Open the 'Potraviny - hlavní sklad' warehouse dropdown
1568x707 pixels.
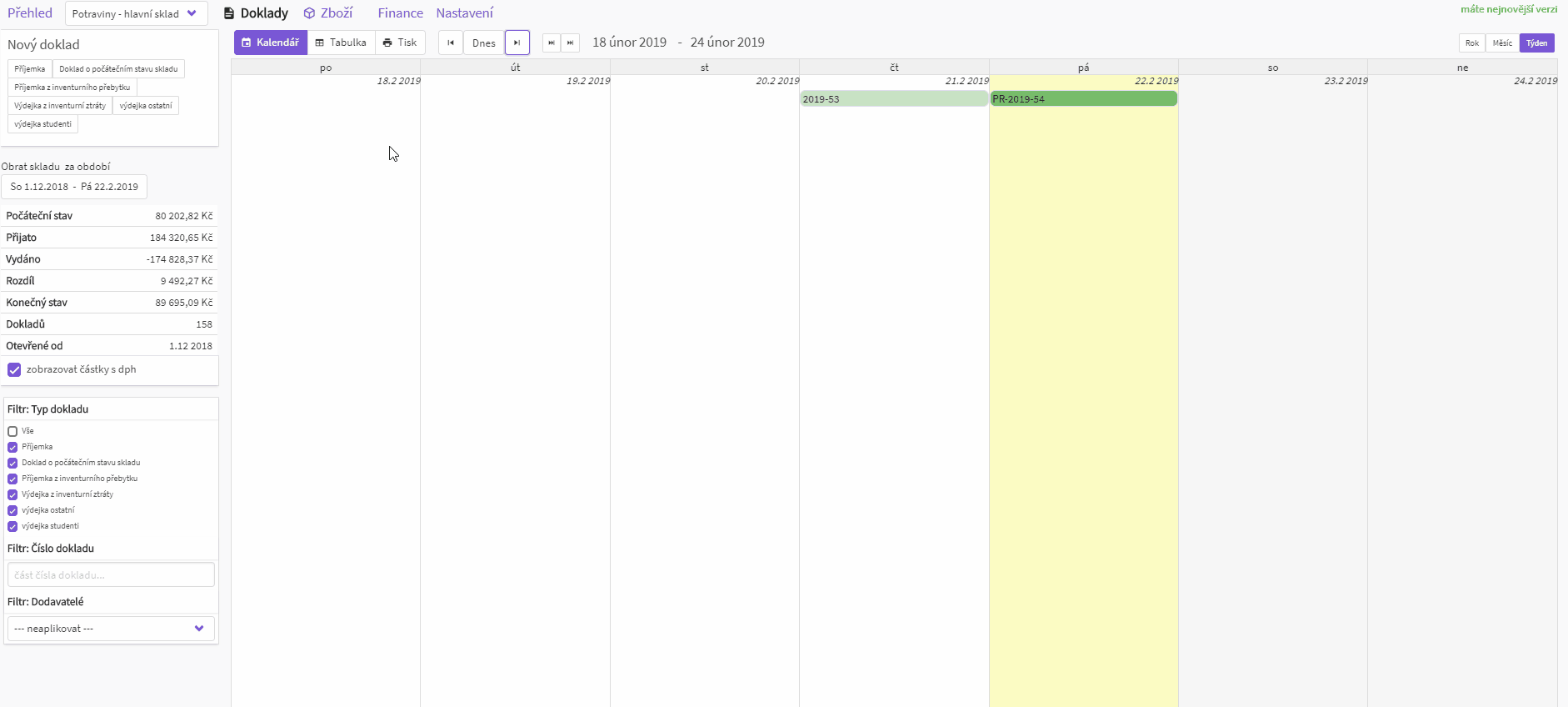136,13
